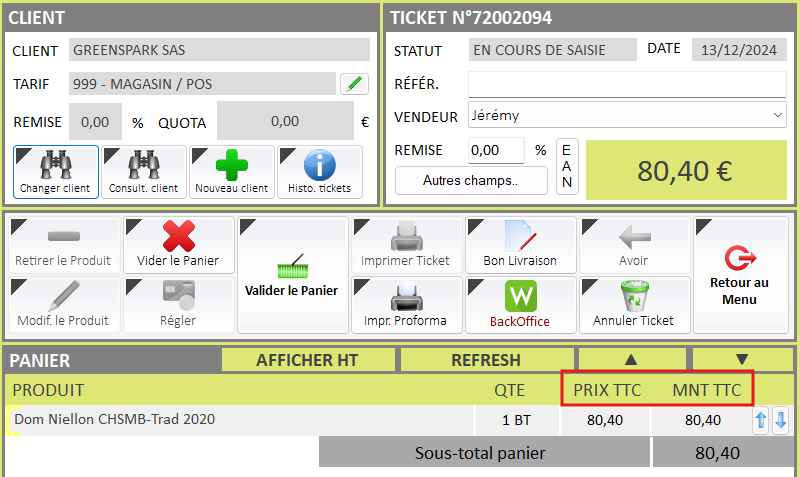800x477 pixels.
Task: Open the BackOffice green W icon
Action: coord(520,297)
